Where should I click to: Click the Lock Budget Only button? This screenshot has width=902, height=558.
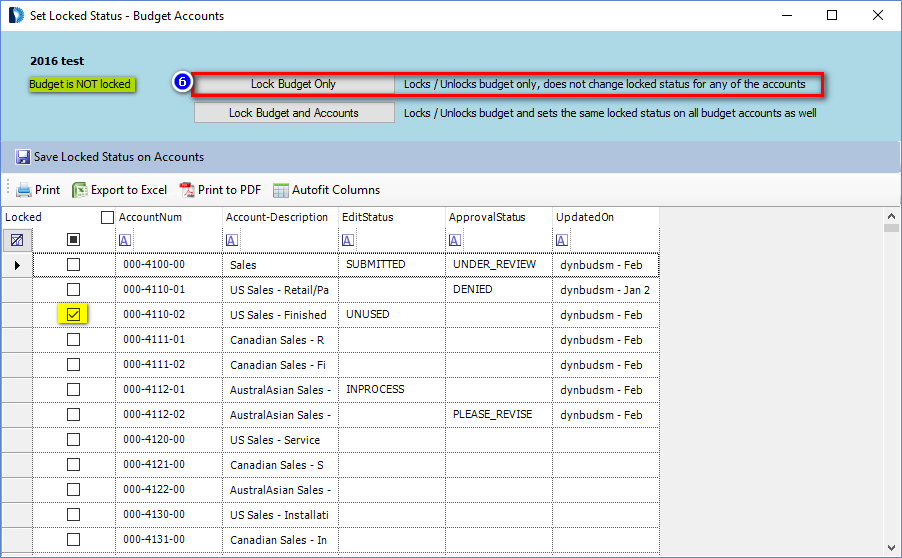click(x=294, y=84)
